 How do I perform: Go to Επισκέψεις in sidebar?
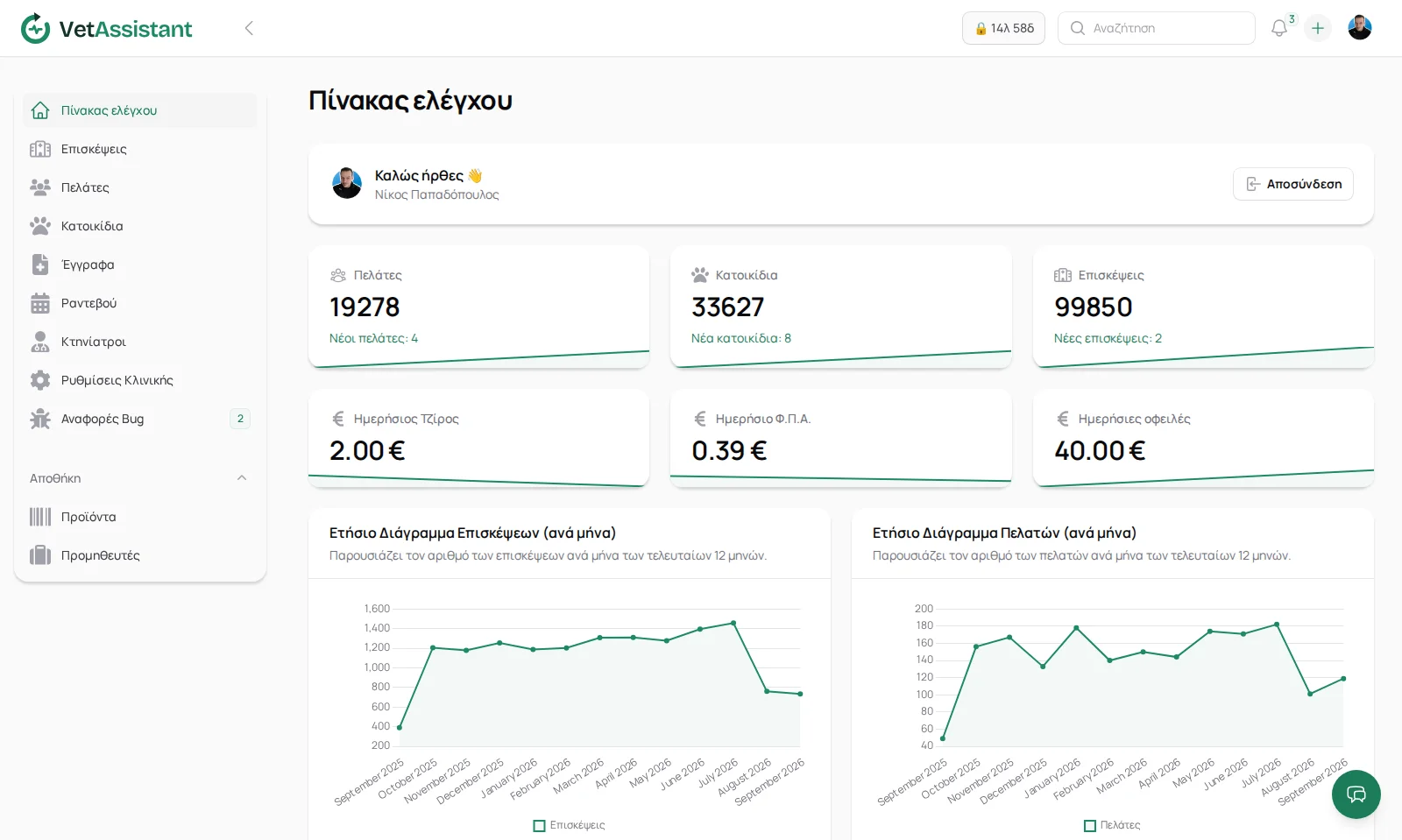click(x=140, y=149)
